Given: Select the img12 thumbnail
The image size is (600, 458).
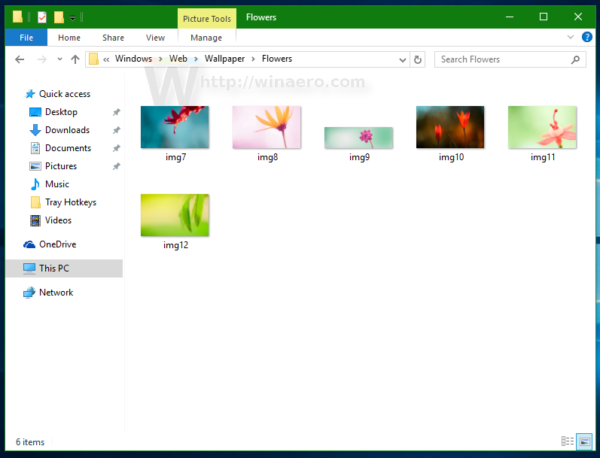Looking at the screenshot, I should 175,215.
